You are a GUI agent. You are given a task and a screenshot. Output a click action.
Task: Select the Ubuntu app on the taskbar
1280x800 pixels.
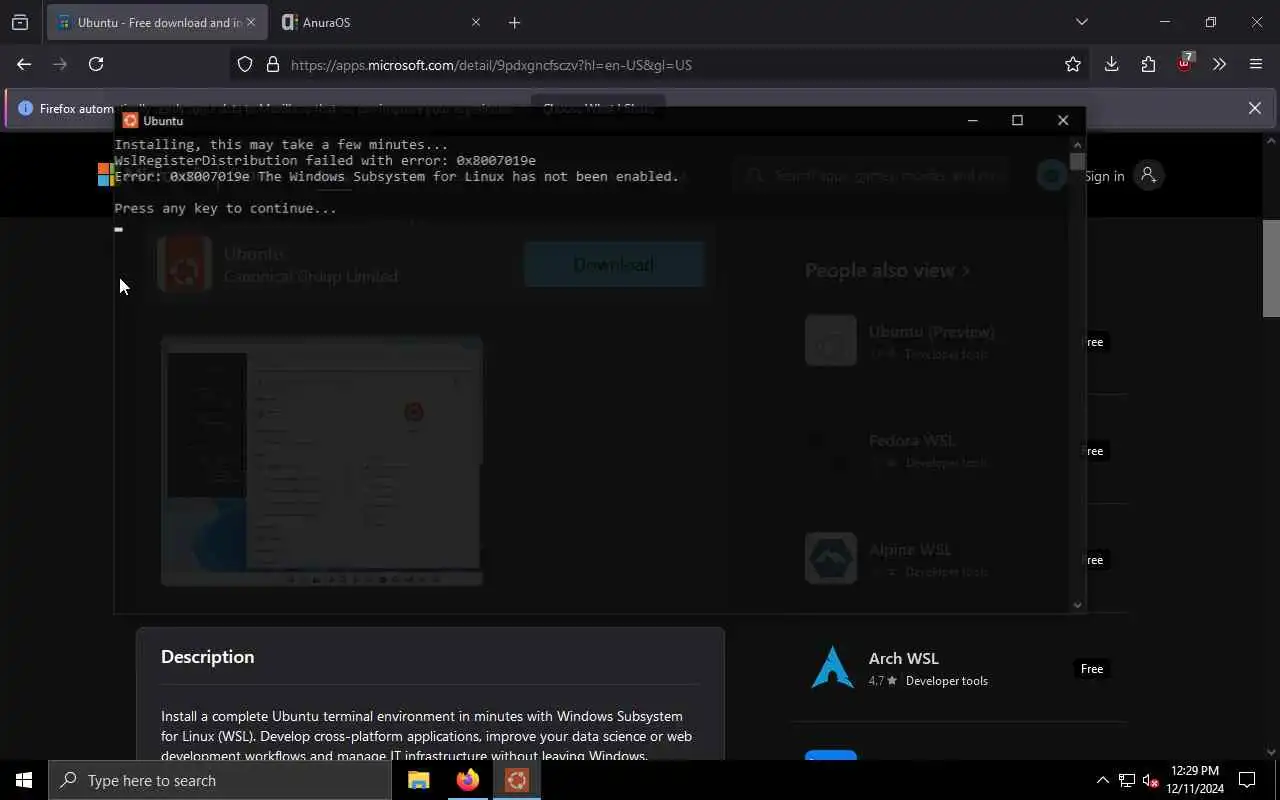tap(517, 780)
